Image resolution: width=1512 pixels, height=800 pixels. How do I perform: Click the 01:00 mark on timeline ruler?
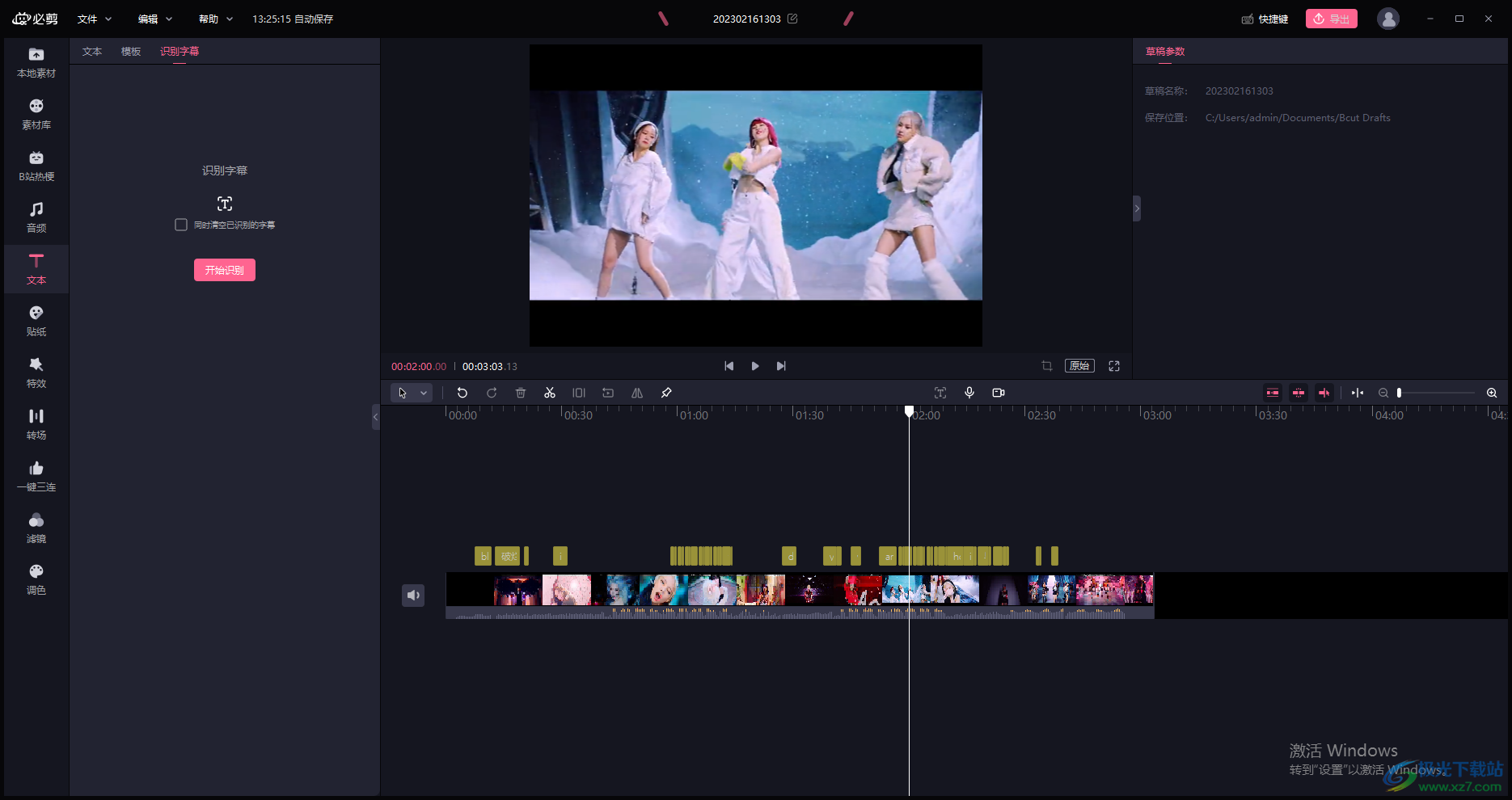[694, 415]
